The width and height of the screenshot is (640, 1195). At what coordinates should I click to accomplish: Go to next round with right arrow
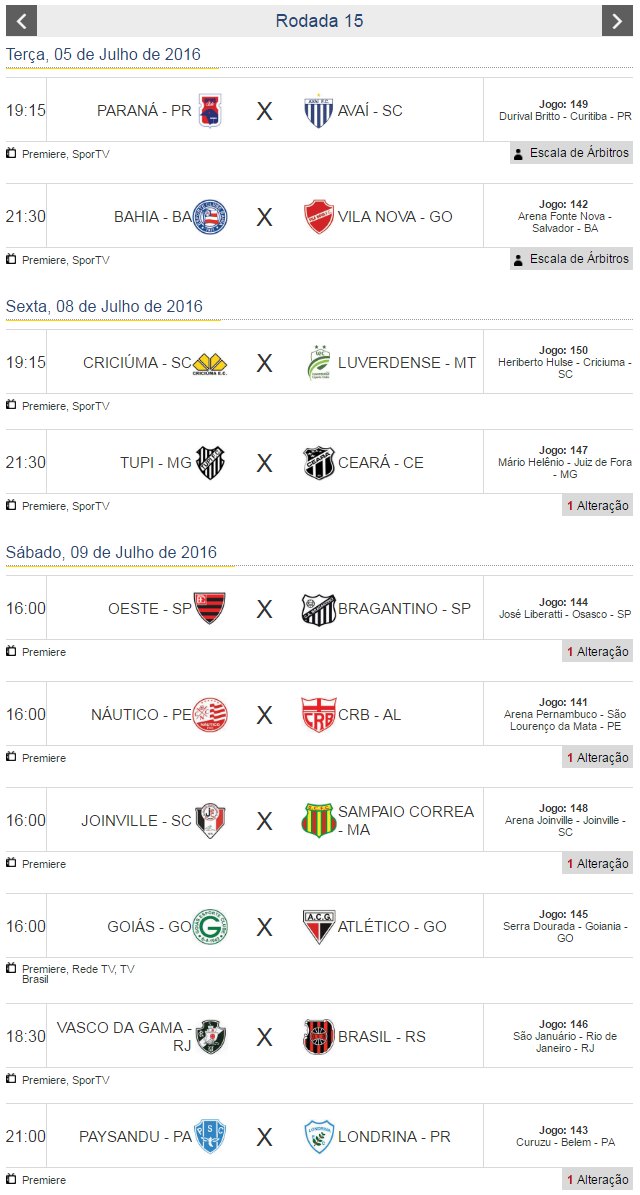click(617, 20)
